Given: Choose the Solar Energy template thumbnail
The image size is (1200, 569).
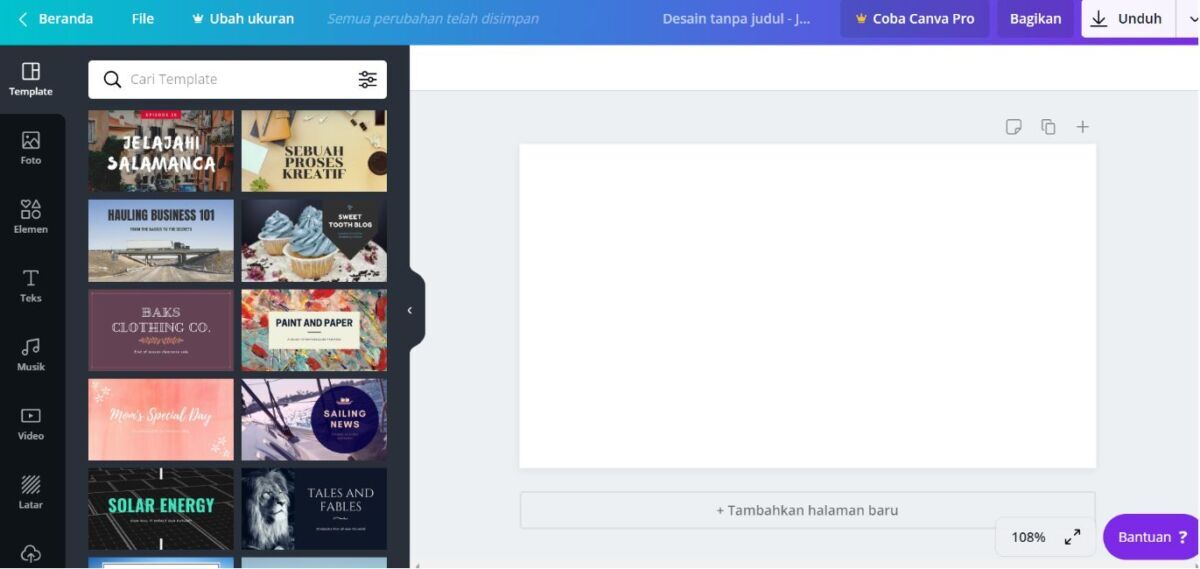Looking at the screenshot, I should (x=161, y=508).
